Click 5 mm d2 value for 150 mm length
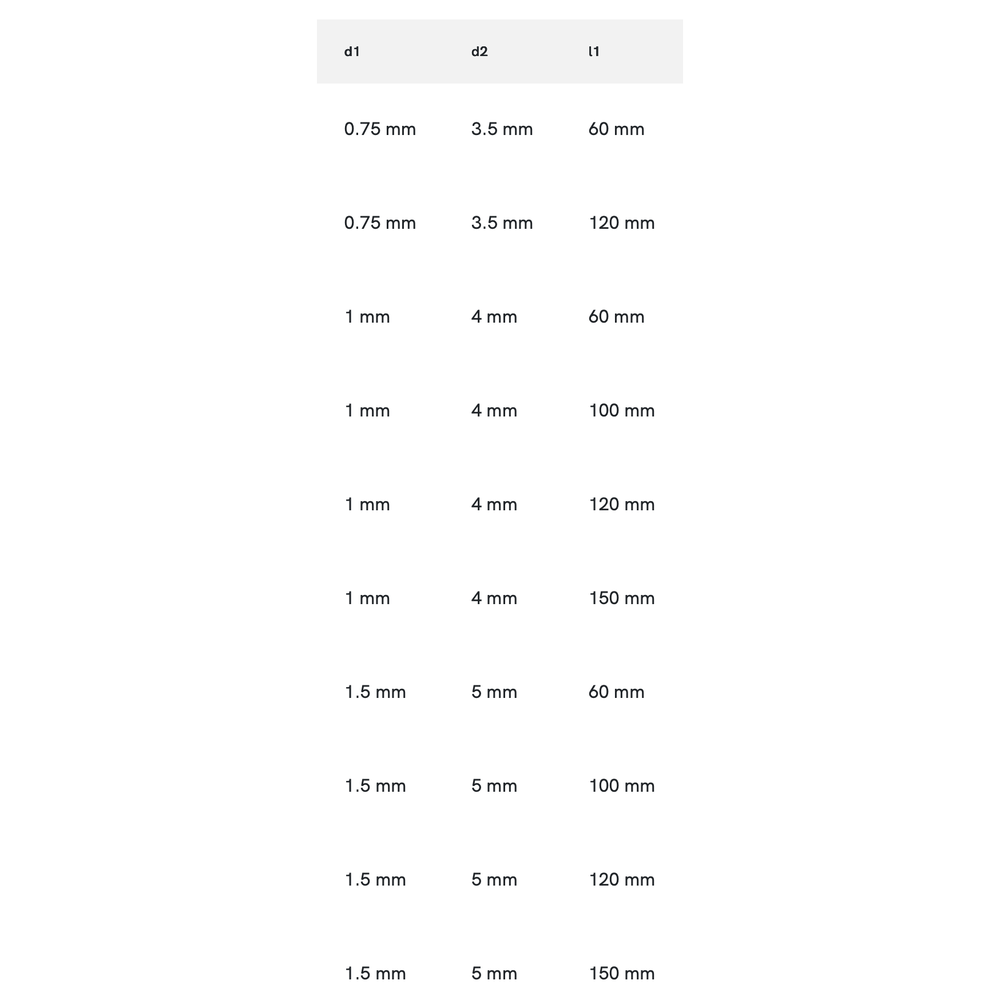Viewport: 1000px width, 1000px height. point(494,974)
